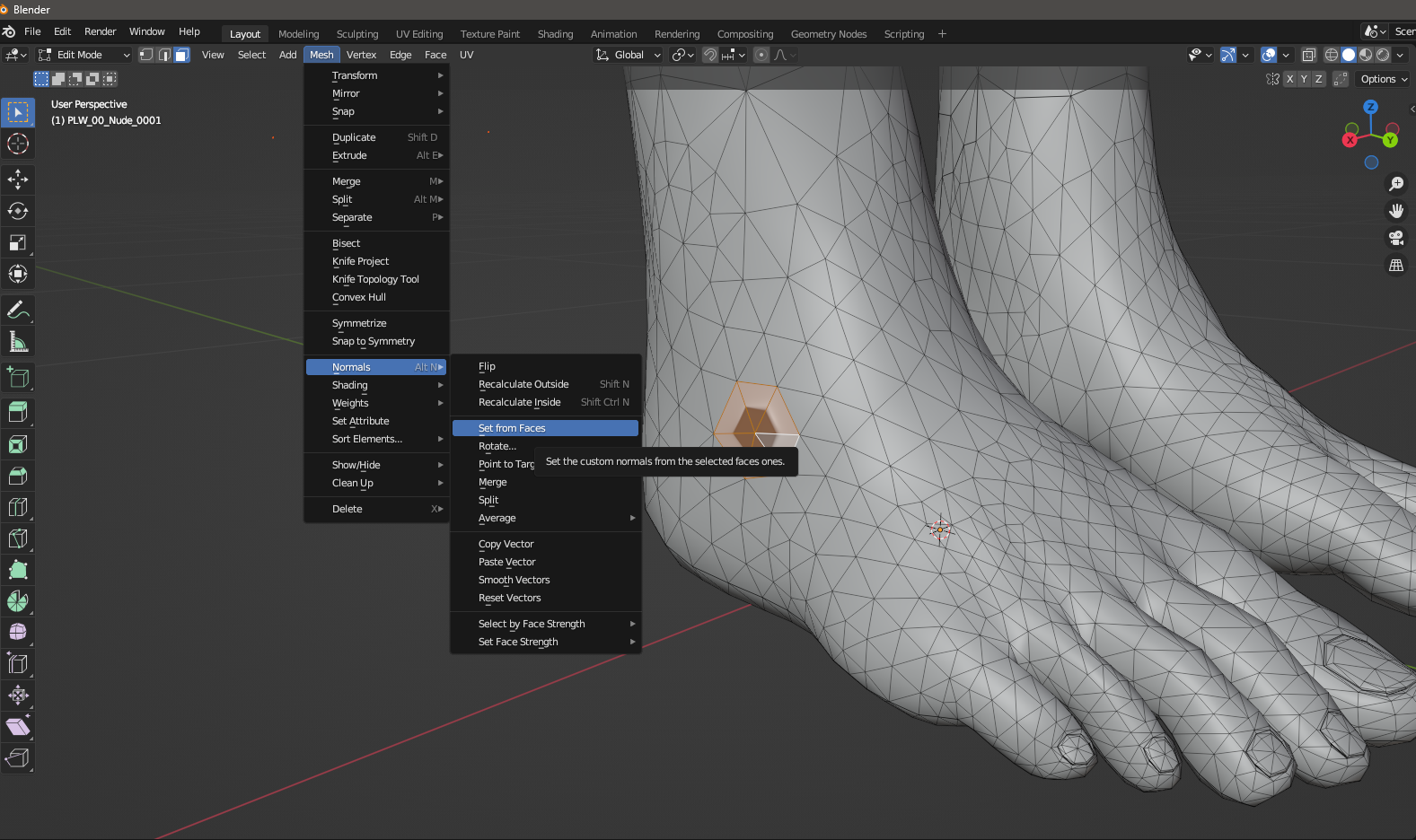The width and height of the screenshot is (1416, 840).
Task: Select the Move tool in the toolbar
Action: point(18,179)
